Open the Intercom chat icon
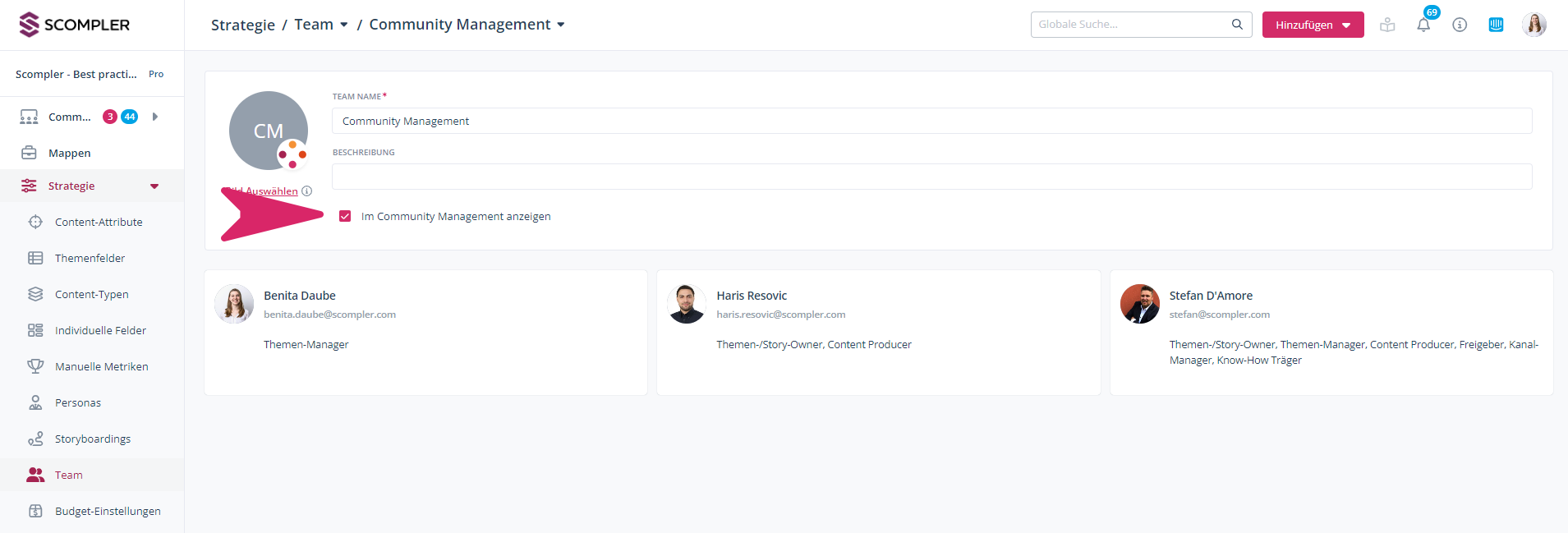The image size is (1568, 533). (x=1496, y=25)
